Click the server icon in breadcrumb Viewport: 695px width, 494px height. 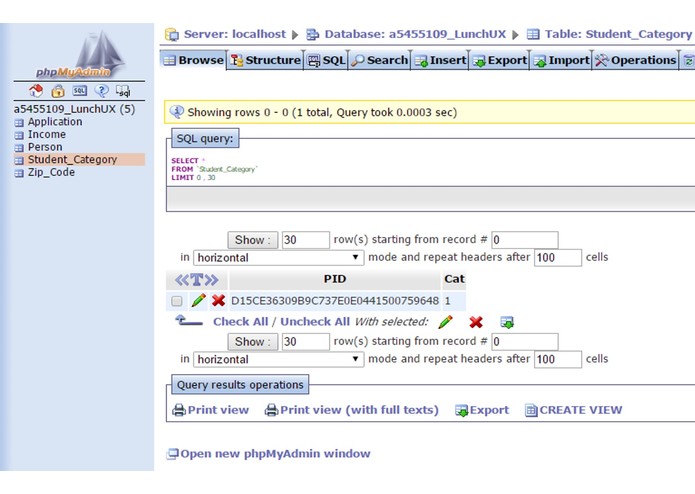[x=172, y=35]
